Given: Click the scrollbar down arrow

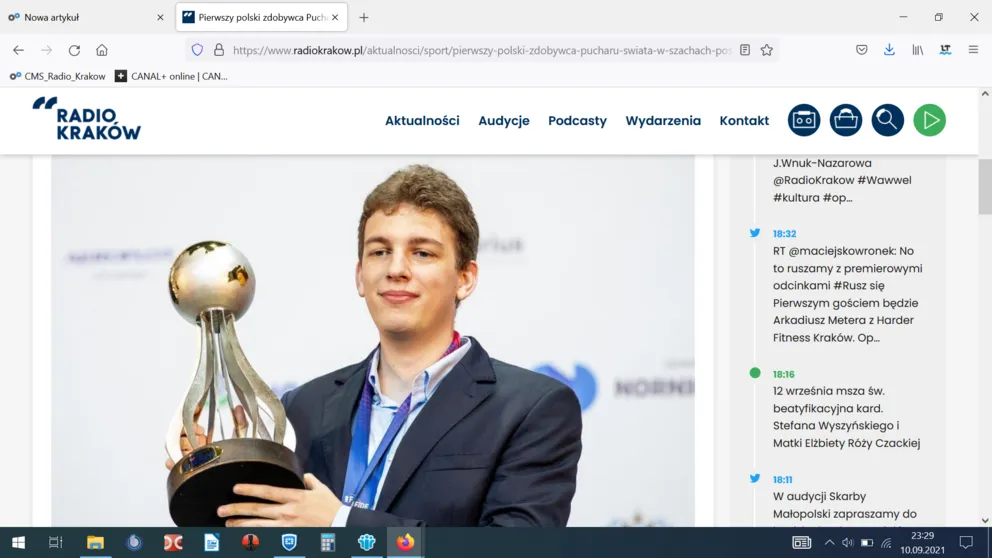Looking at the screenshot, I should (x=985, y=521).
